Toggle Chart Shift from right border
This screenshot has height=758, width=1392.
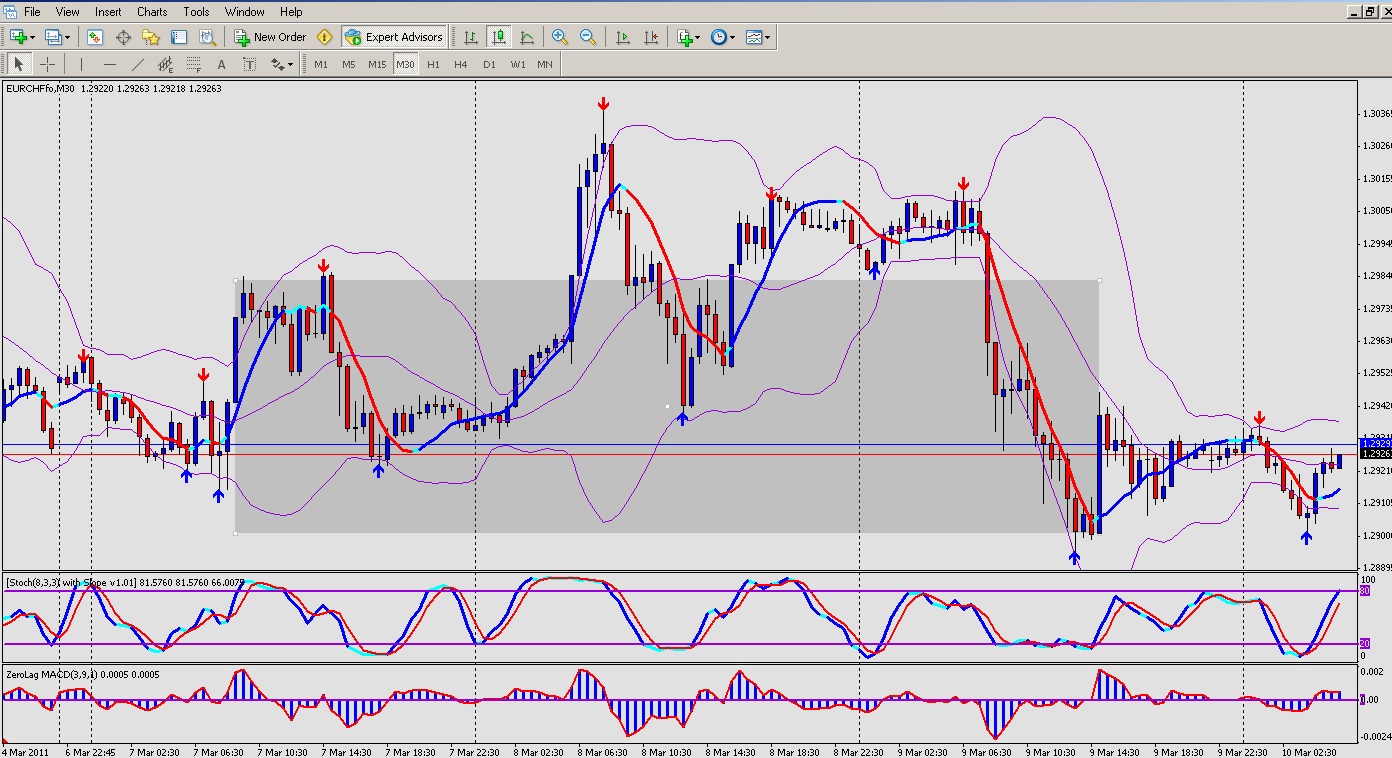[x=651, y=37]
